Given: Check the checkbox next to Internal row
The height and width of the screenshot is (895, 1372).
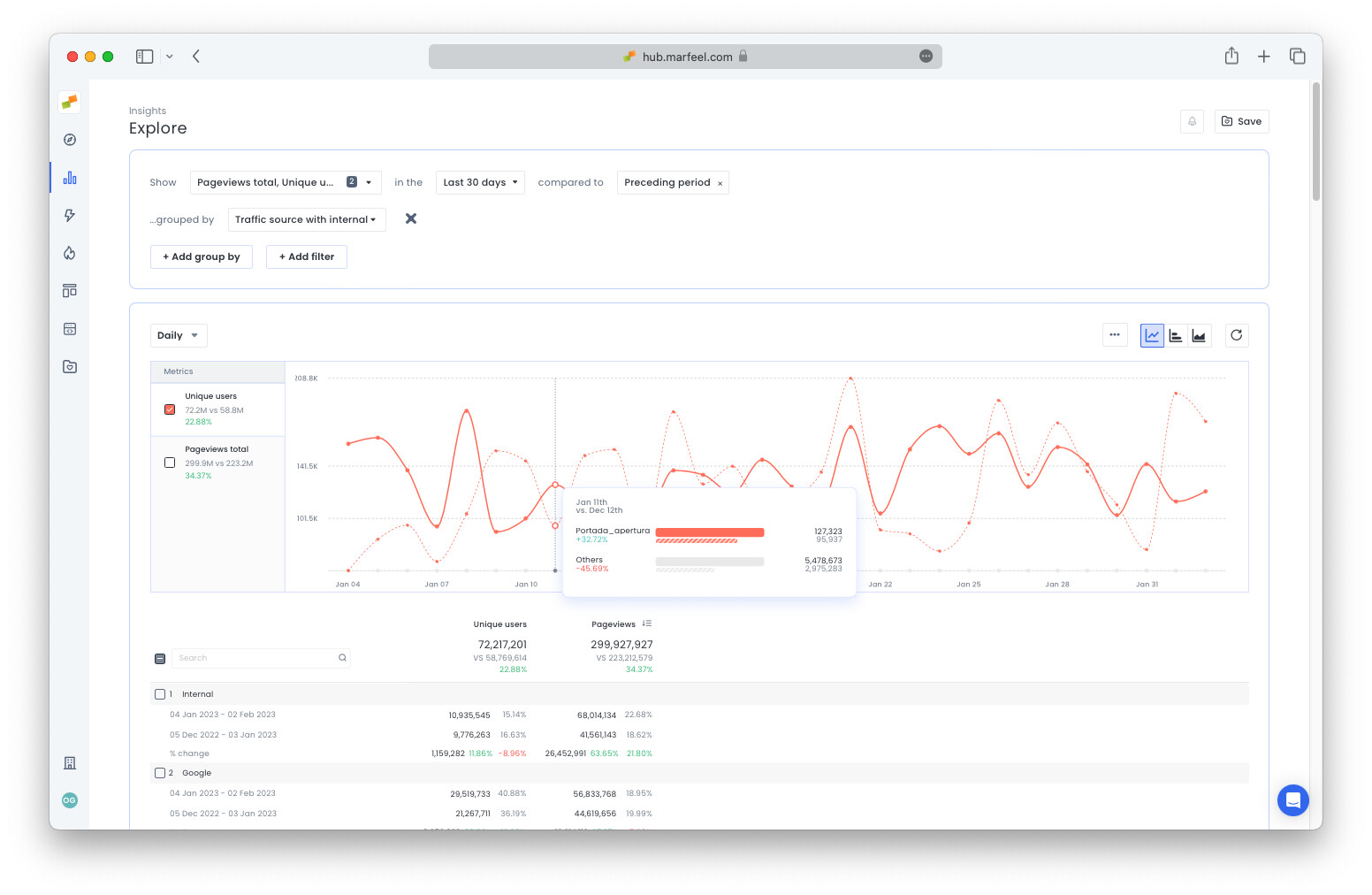Looking at the screenshot, I should point(160,693).
